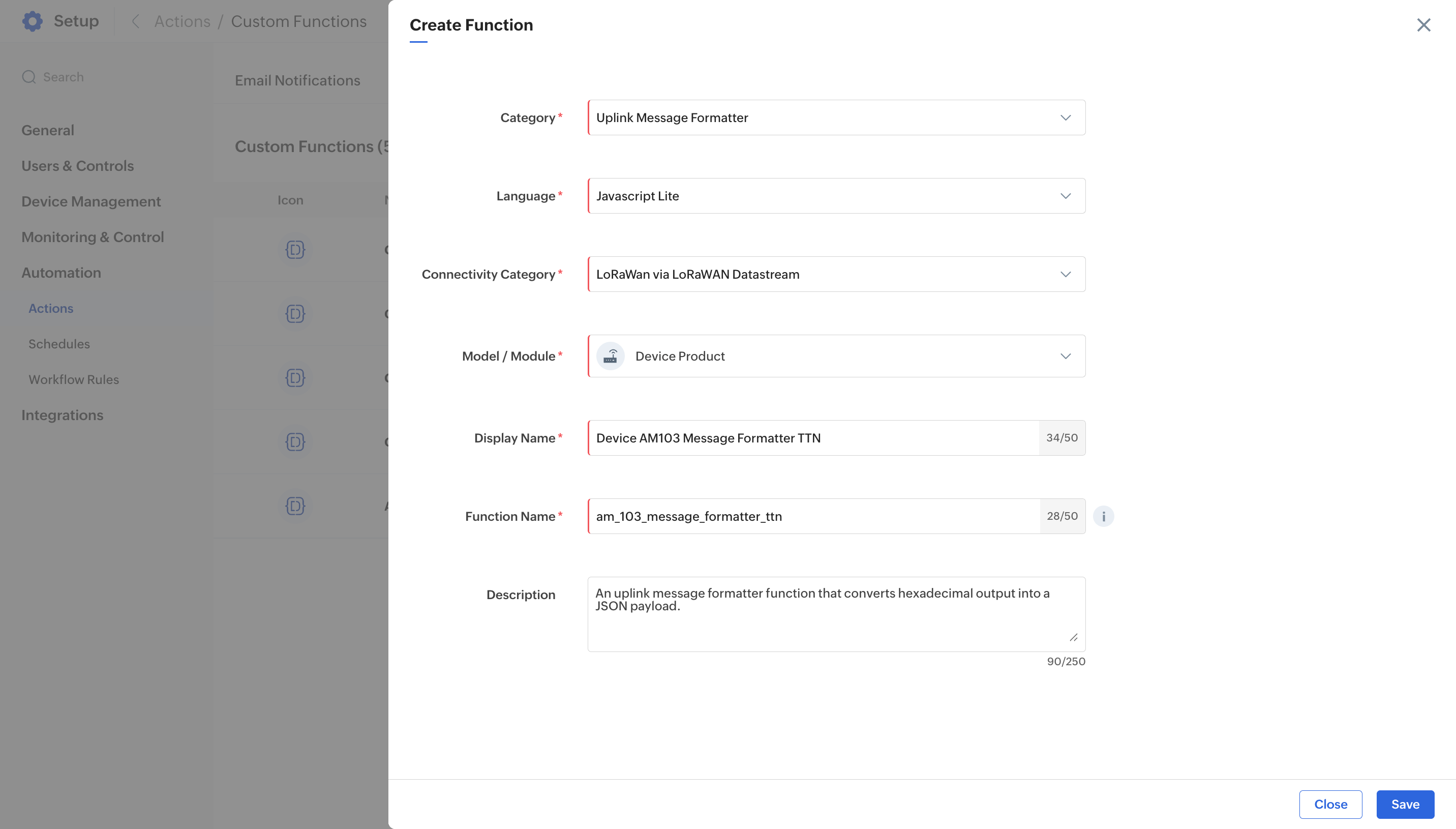The image size is (1456, 829).
Task: Expand the Language dropdown
Action: pos(836,196)
